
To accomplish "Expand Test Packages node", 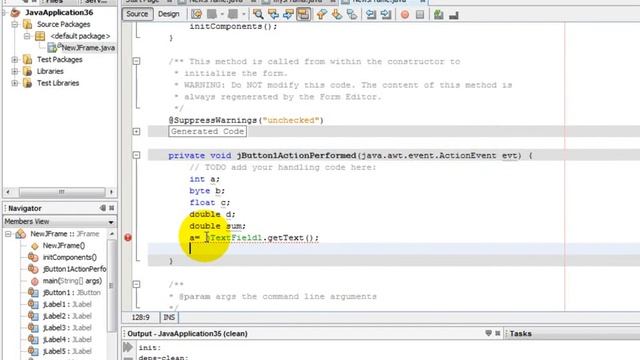I will click(x=15, y=60).
